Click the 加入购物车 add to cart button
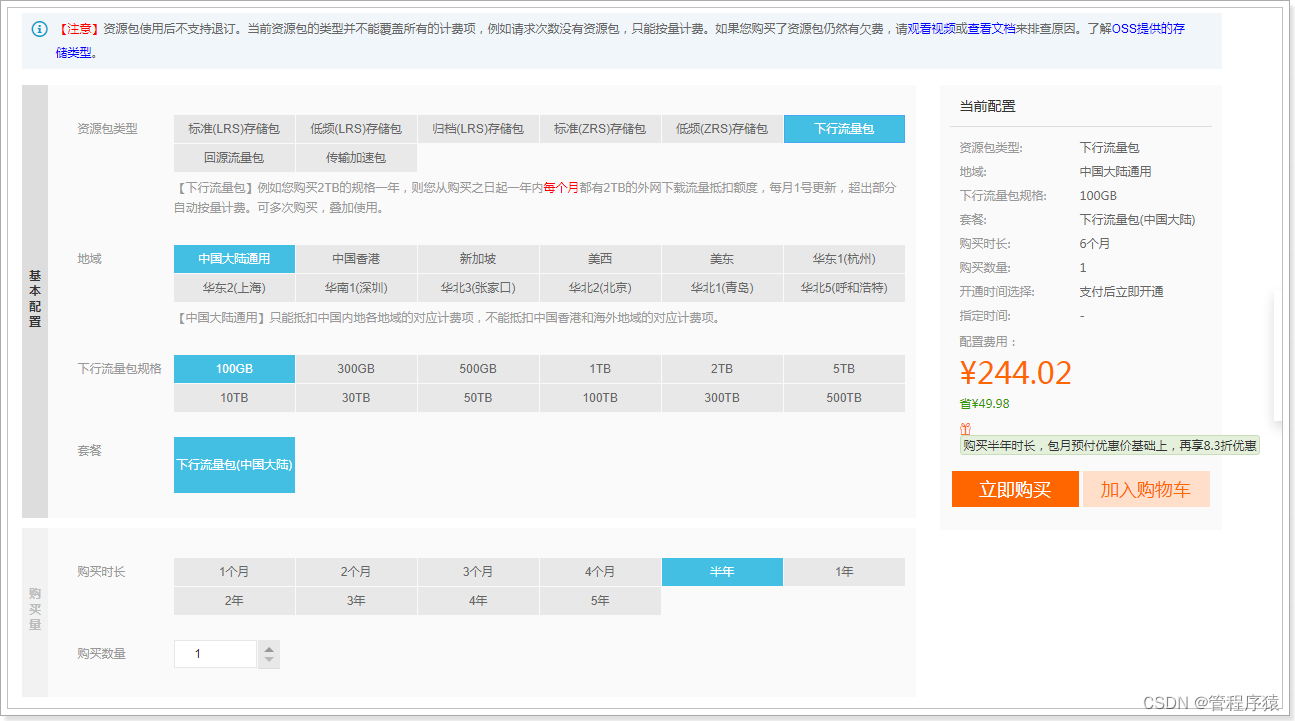The image size is (1295, 721). [1146, 489]
